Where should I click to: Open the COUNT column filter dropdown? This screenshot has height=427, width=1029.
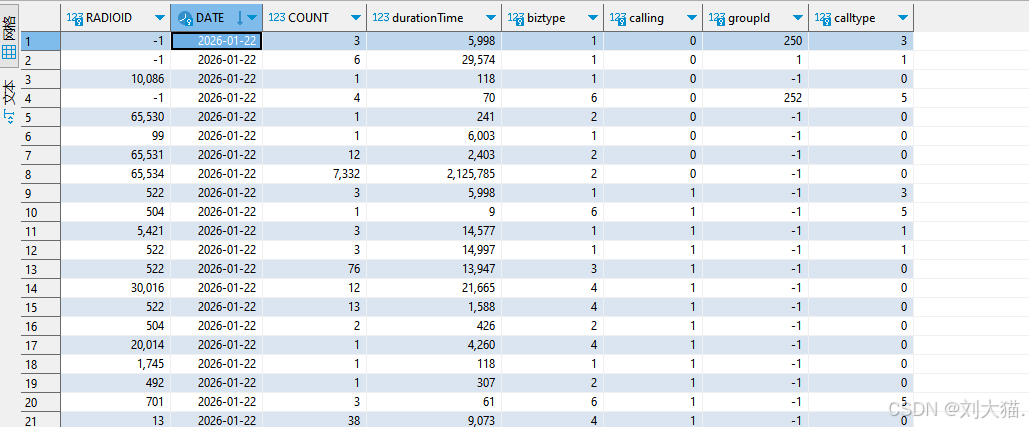click(356, 18)
